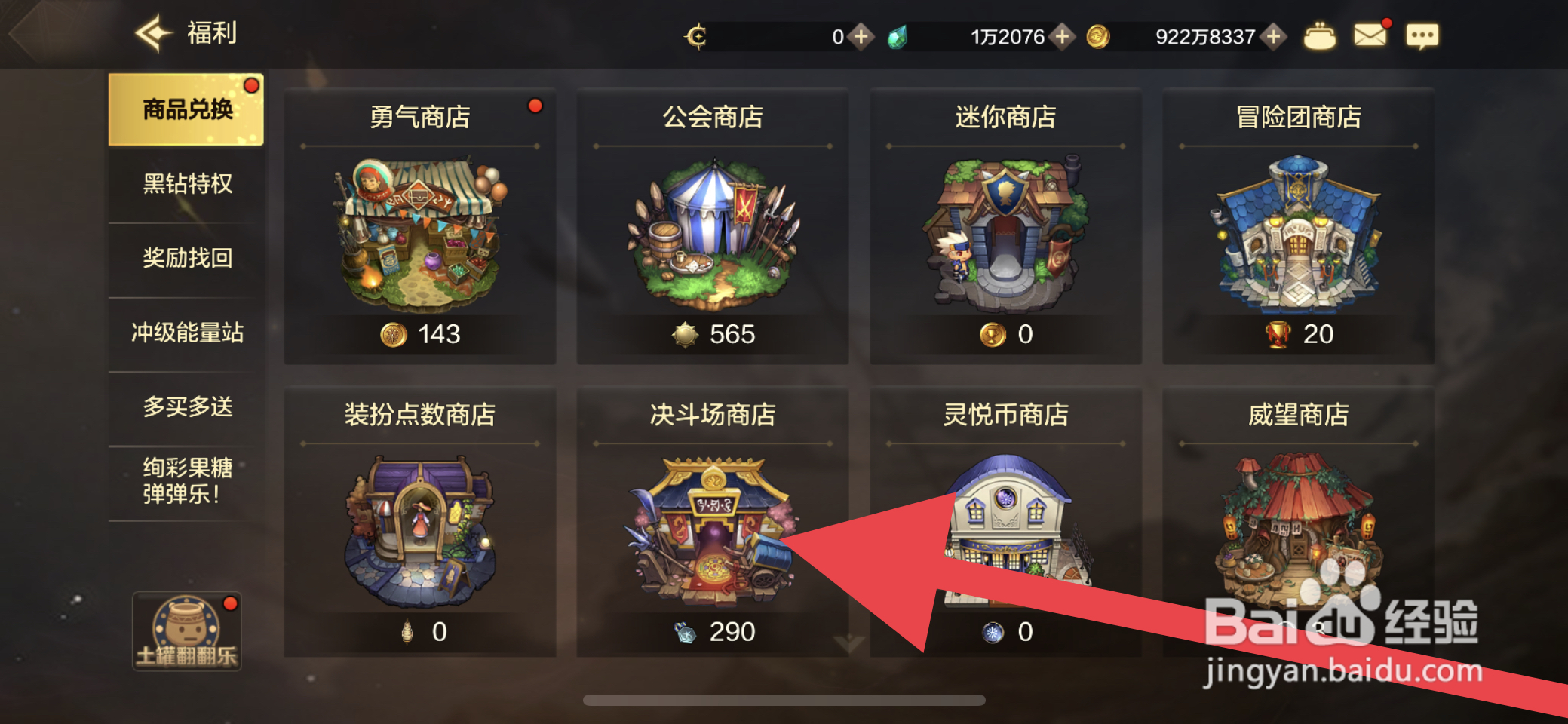Go to the 冲级能量站 tab
Viewport: 1568px width, 724px height.
[187, 333]
